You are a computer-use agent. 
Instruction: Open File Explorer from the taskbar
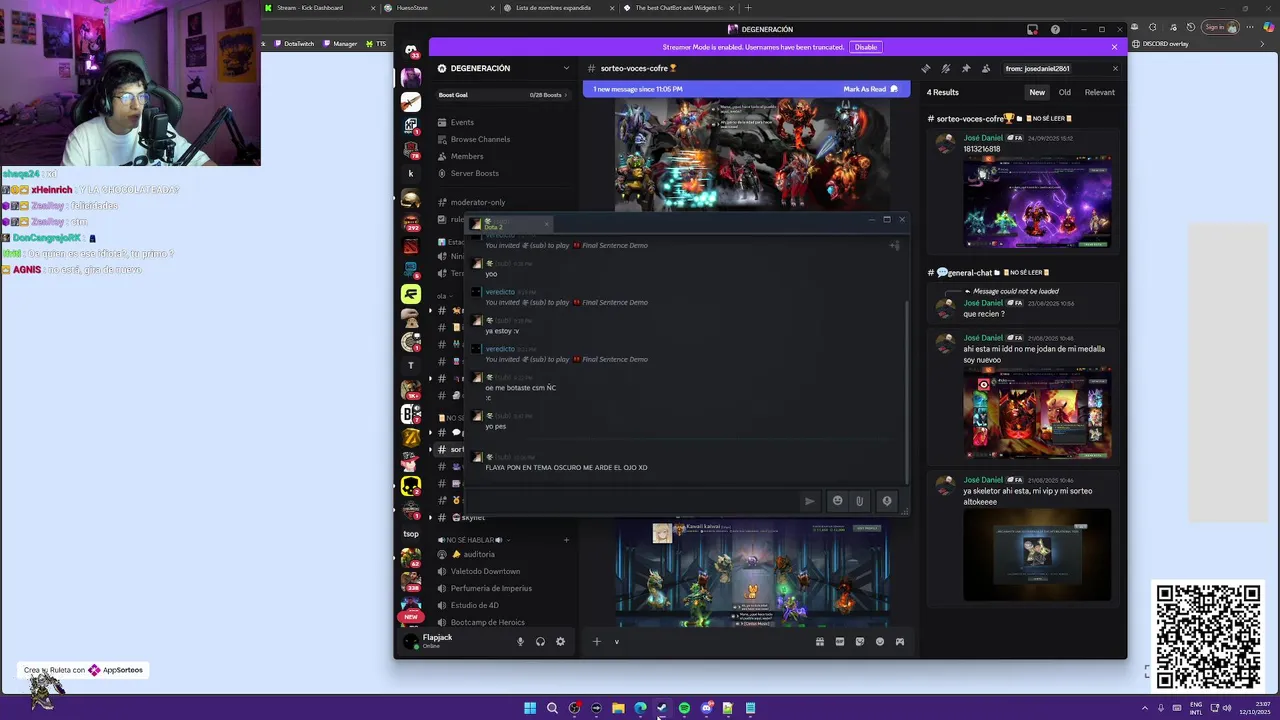618,708
